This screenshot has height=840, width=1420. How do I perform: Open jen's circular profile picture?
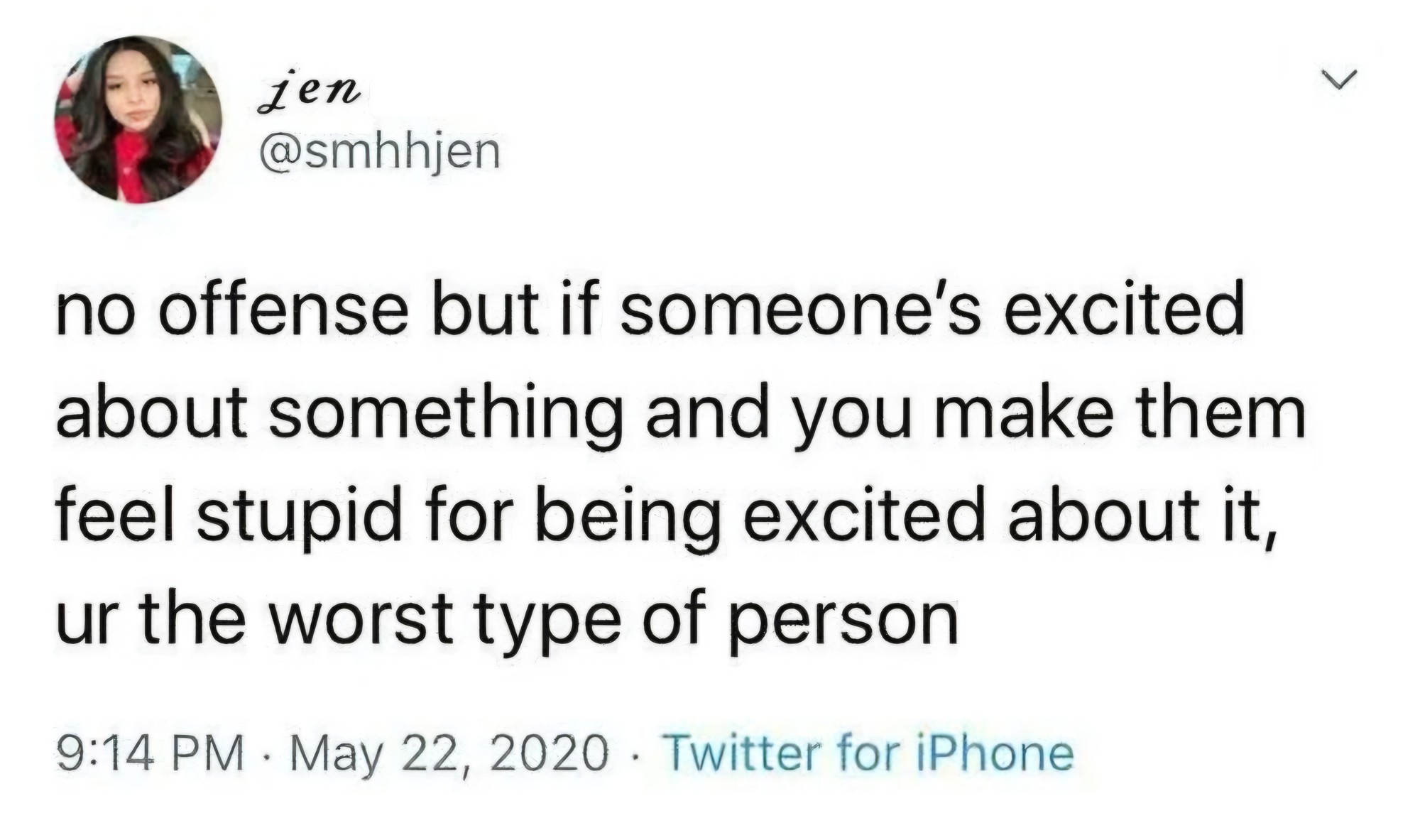(x=138, y=120)
